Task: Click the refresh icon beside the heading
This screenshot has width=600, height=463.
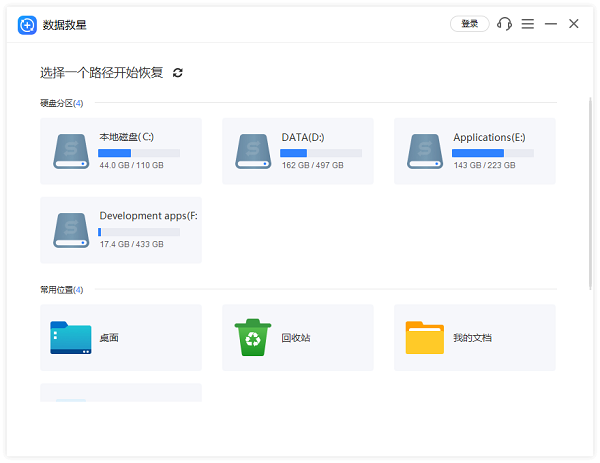Action: (x=178, y=73)
